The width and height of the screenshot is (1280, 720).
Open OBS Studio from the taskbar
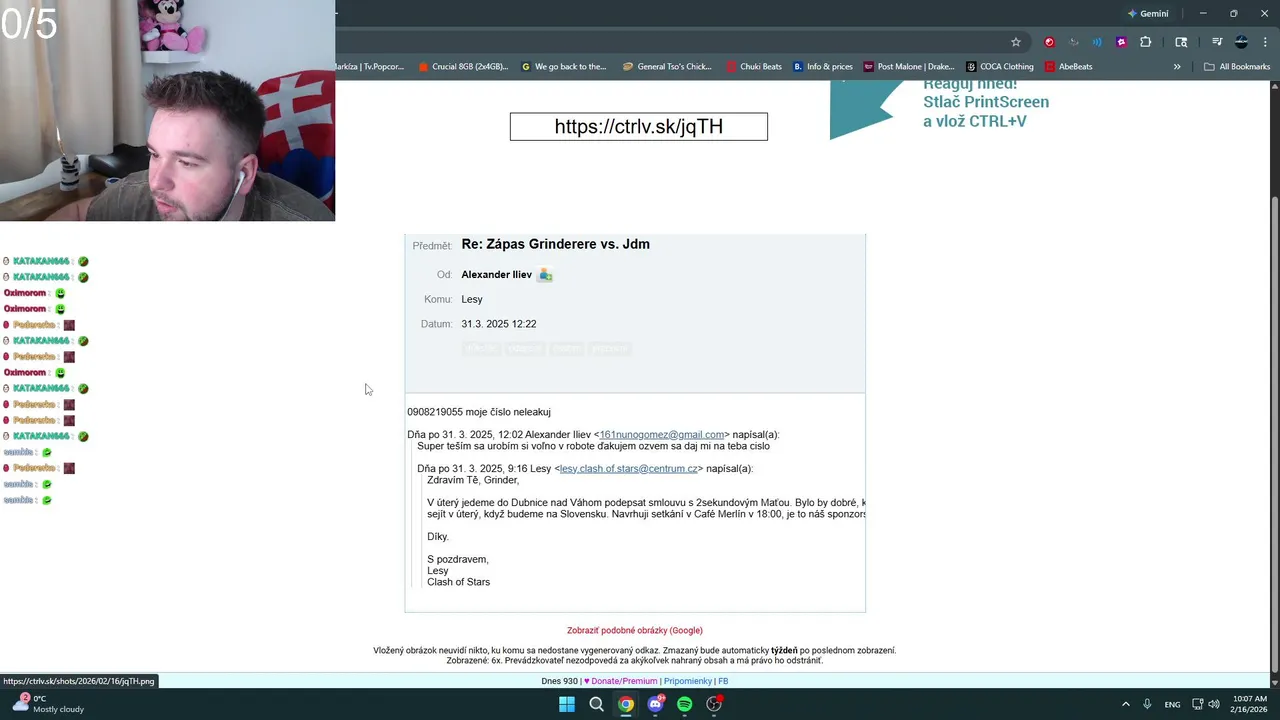(714, 704)
